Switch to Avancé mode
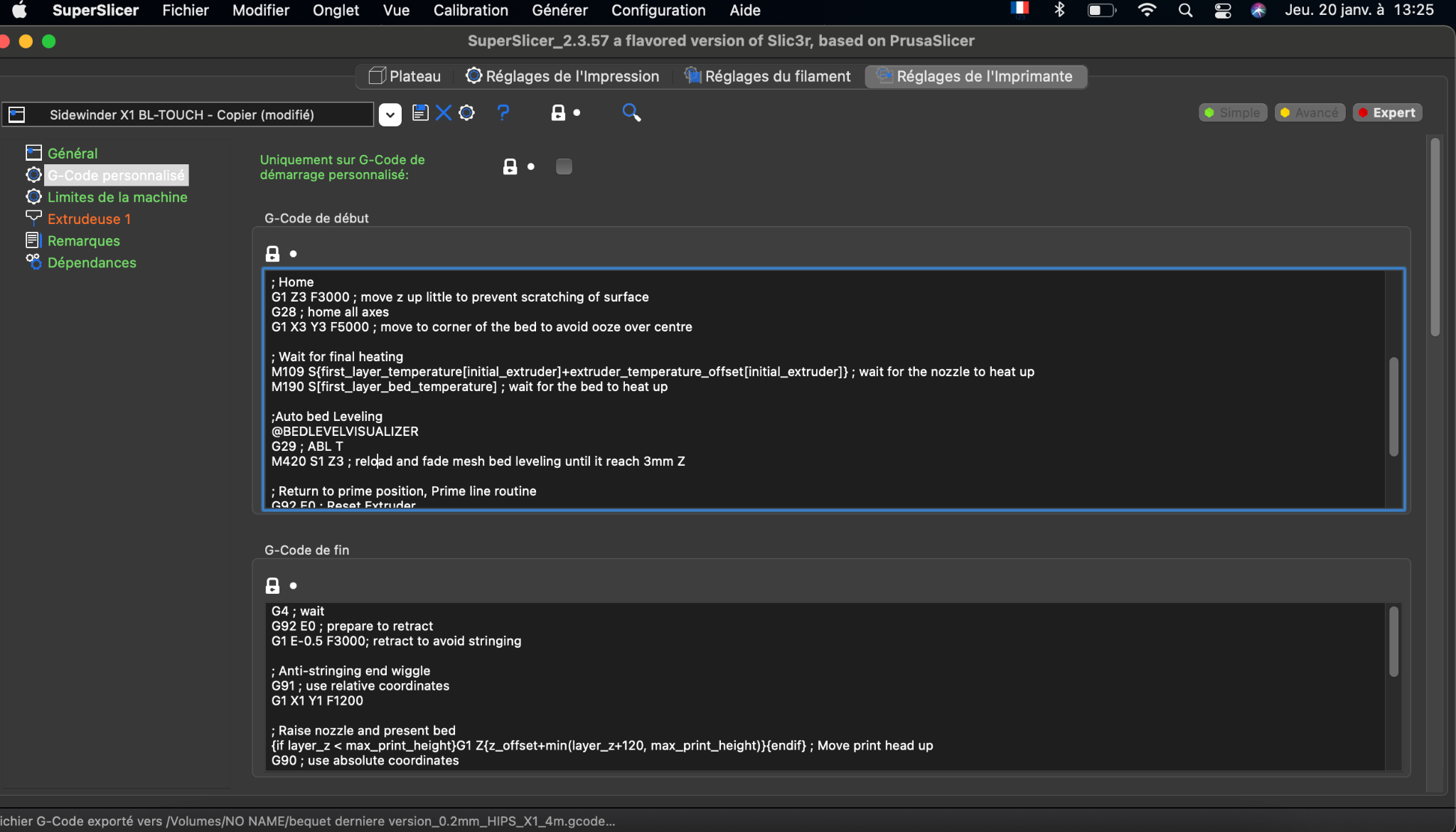Image resolution: width=1456 pixels, height=832 pixels. tap(1310, 113)
